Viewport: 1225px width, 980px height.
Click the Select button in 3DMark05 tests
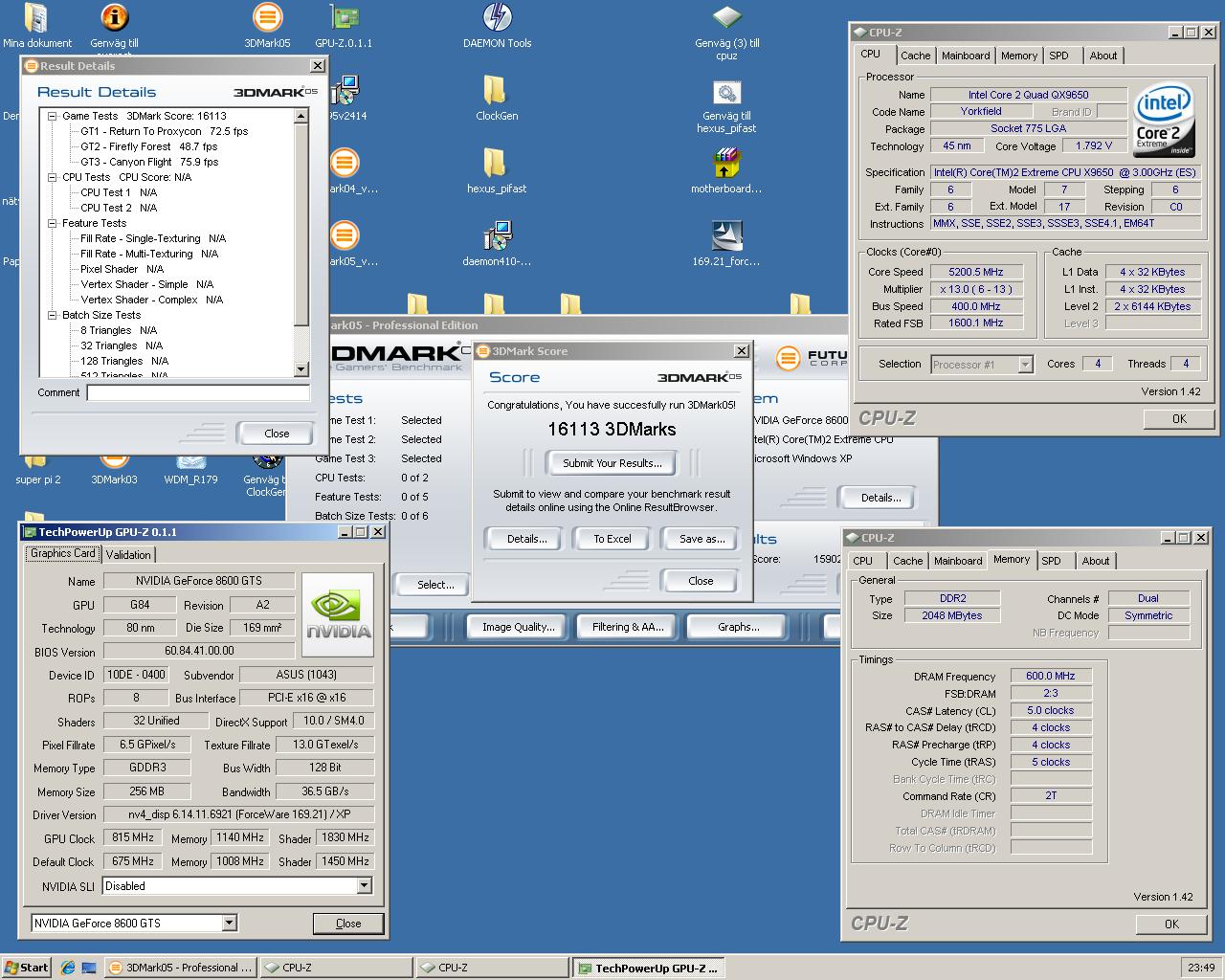pos(435,585)
